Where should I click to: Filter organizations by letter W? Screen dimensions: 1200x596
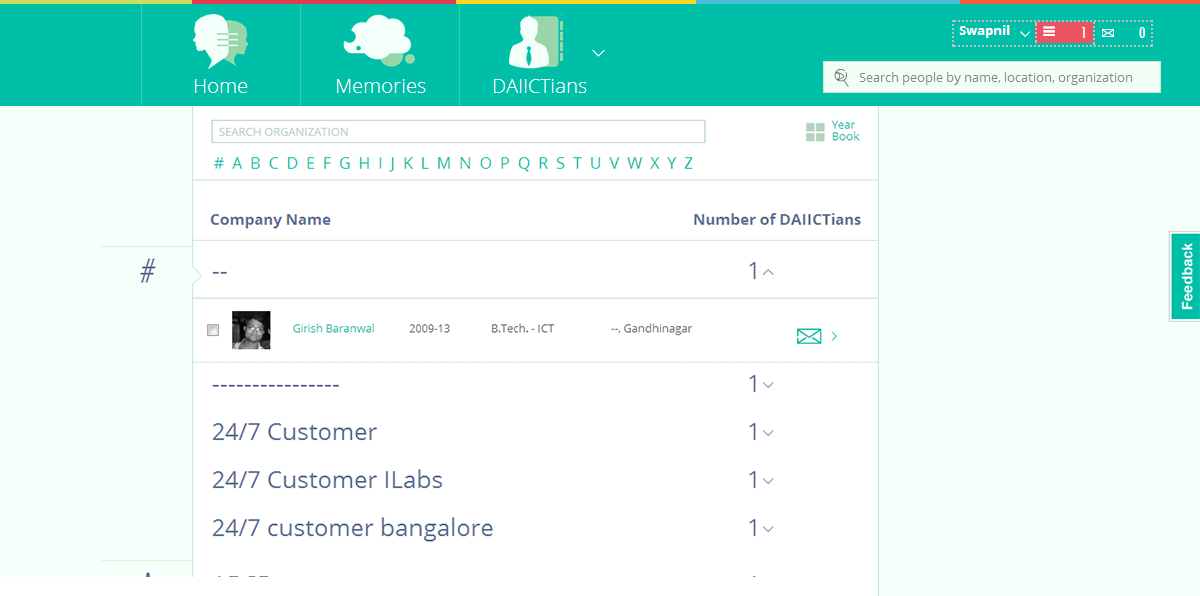coord(635,163)
